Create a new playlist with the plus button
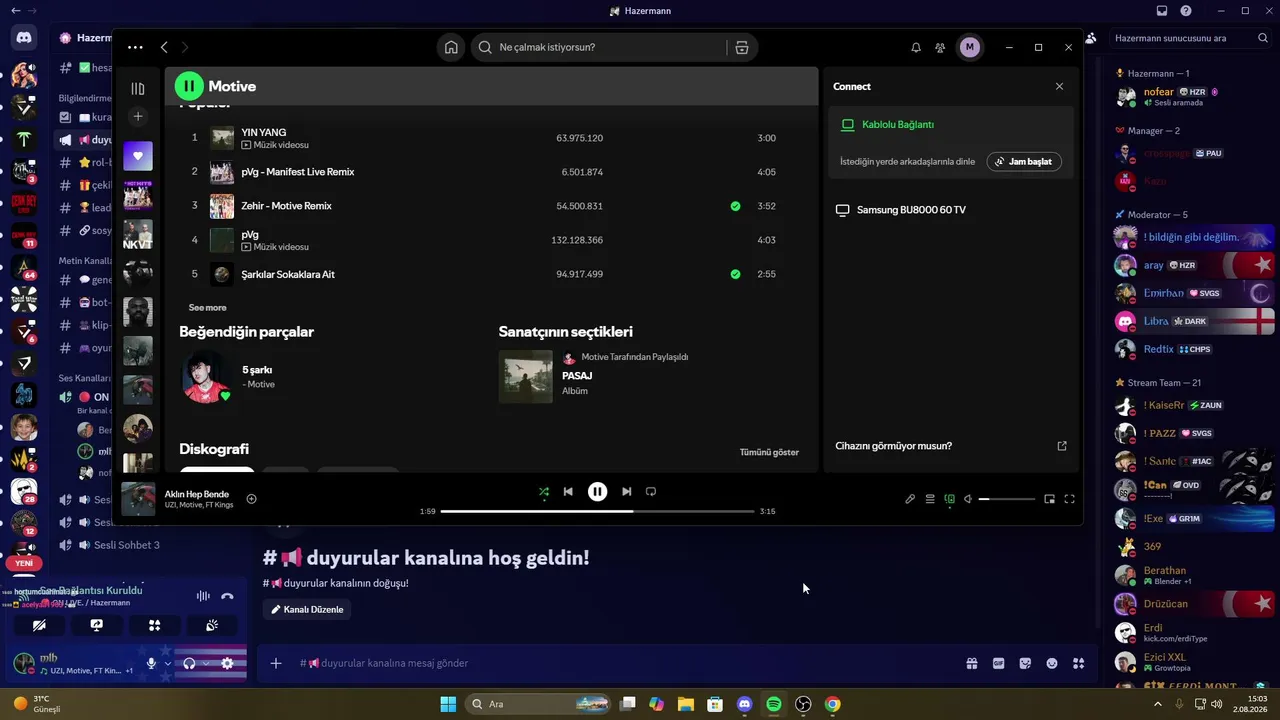Viewport: 1280px width, 720px height. [x=138, y=116]
